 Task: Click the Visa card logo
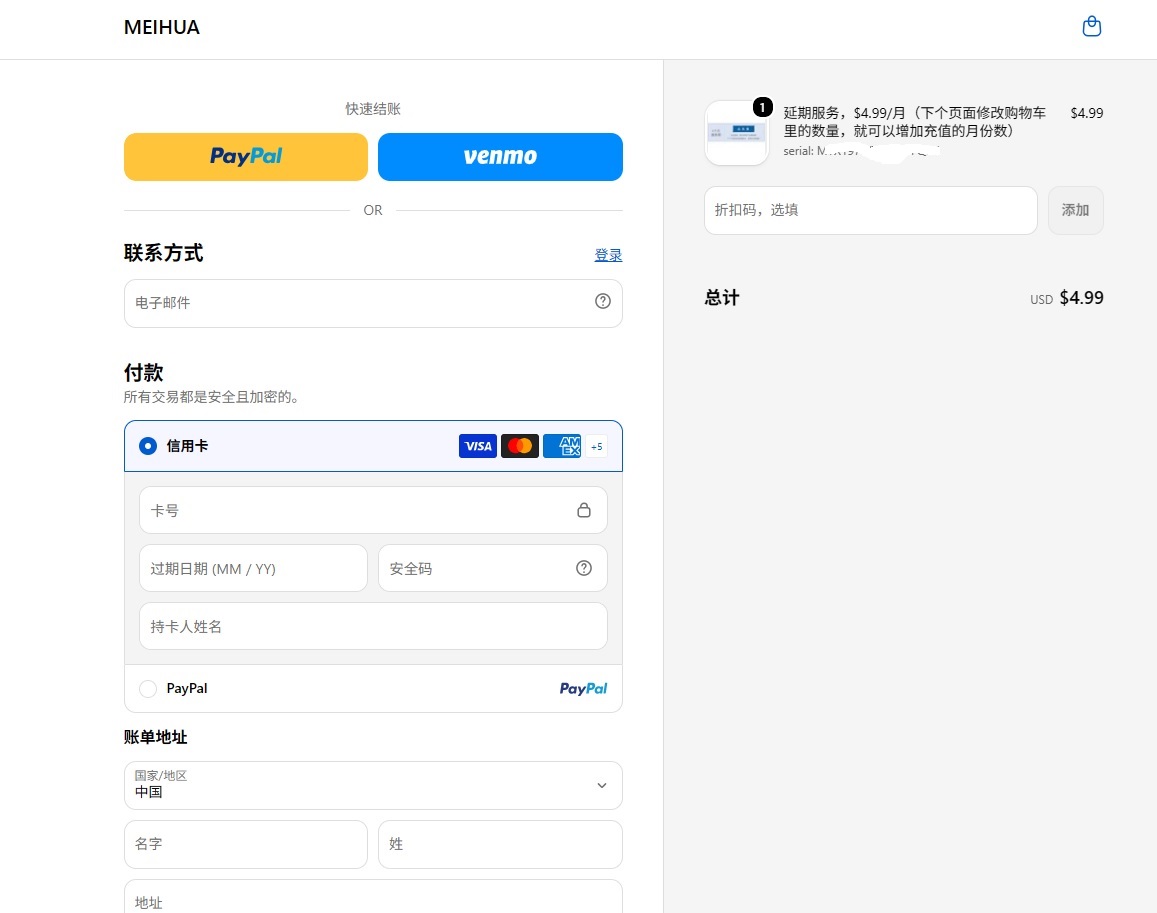point(477,446)
